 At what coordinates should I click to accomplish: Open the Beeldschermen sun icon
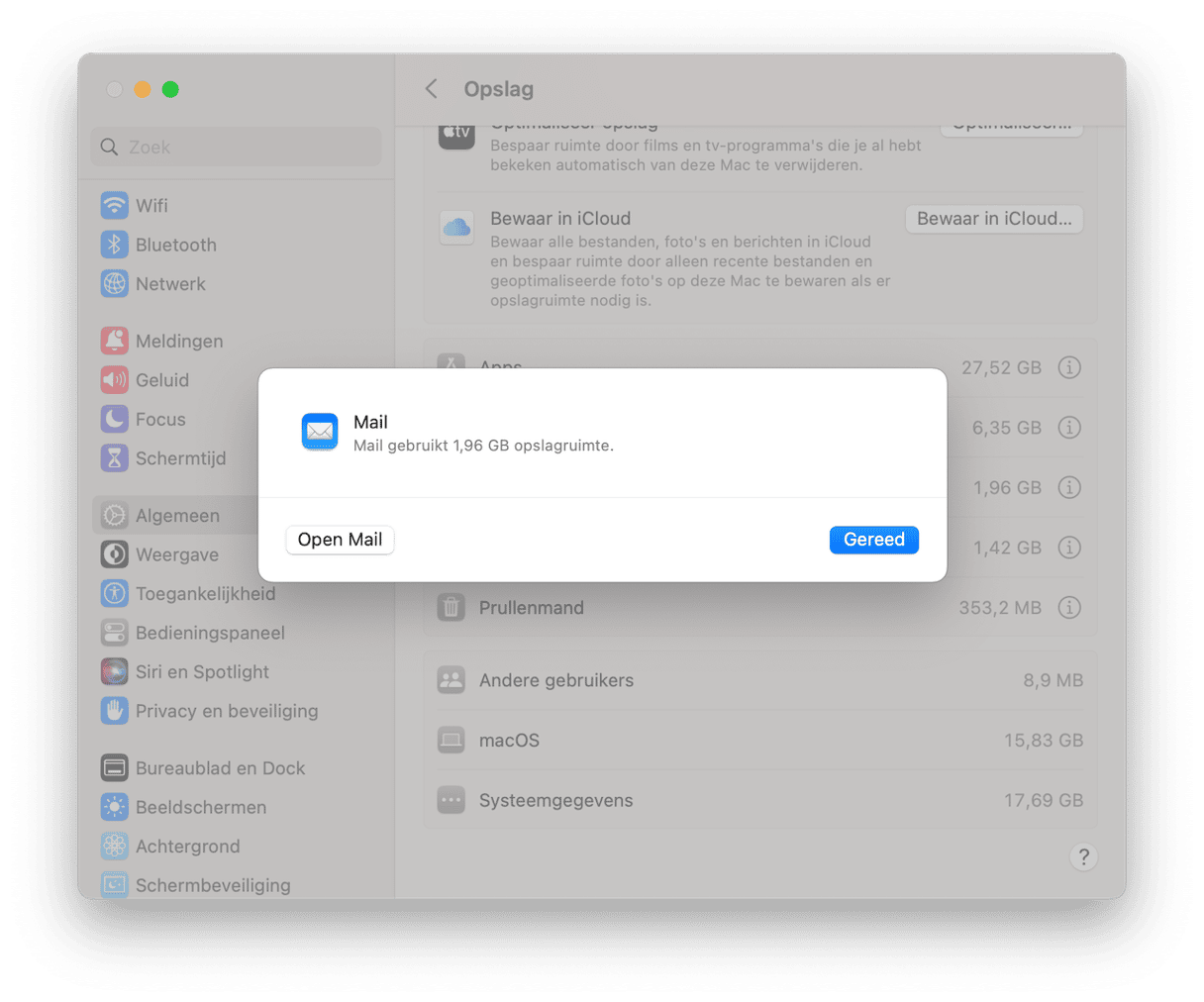(115, 807)
